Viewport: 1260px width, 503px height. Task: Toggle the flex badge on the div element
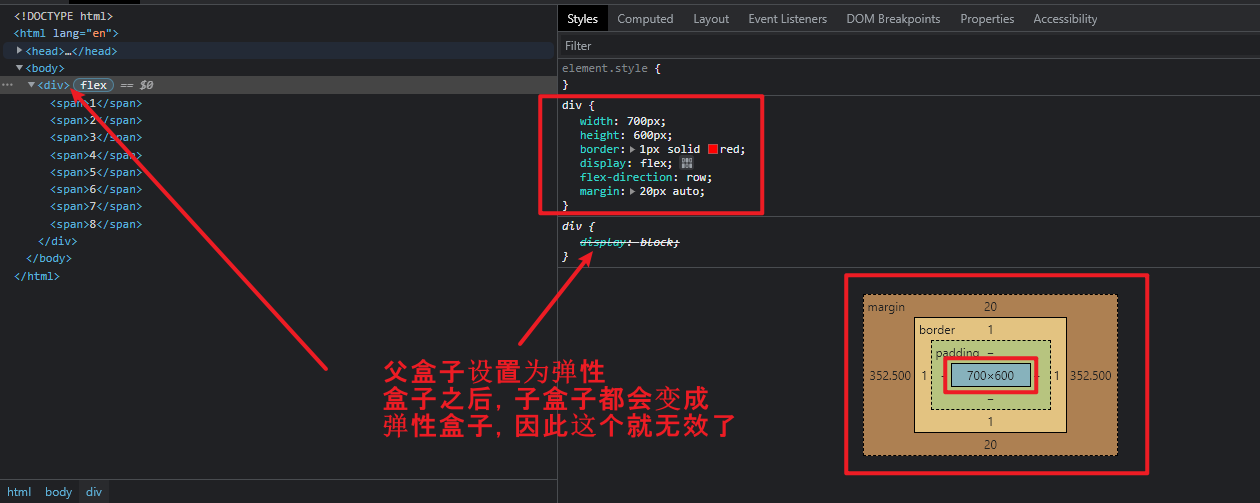tap(94, 85)
